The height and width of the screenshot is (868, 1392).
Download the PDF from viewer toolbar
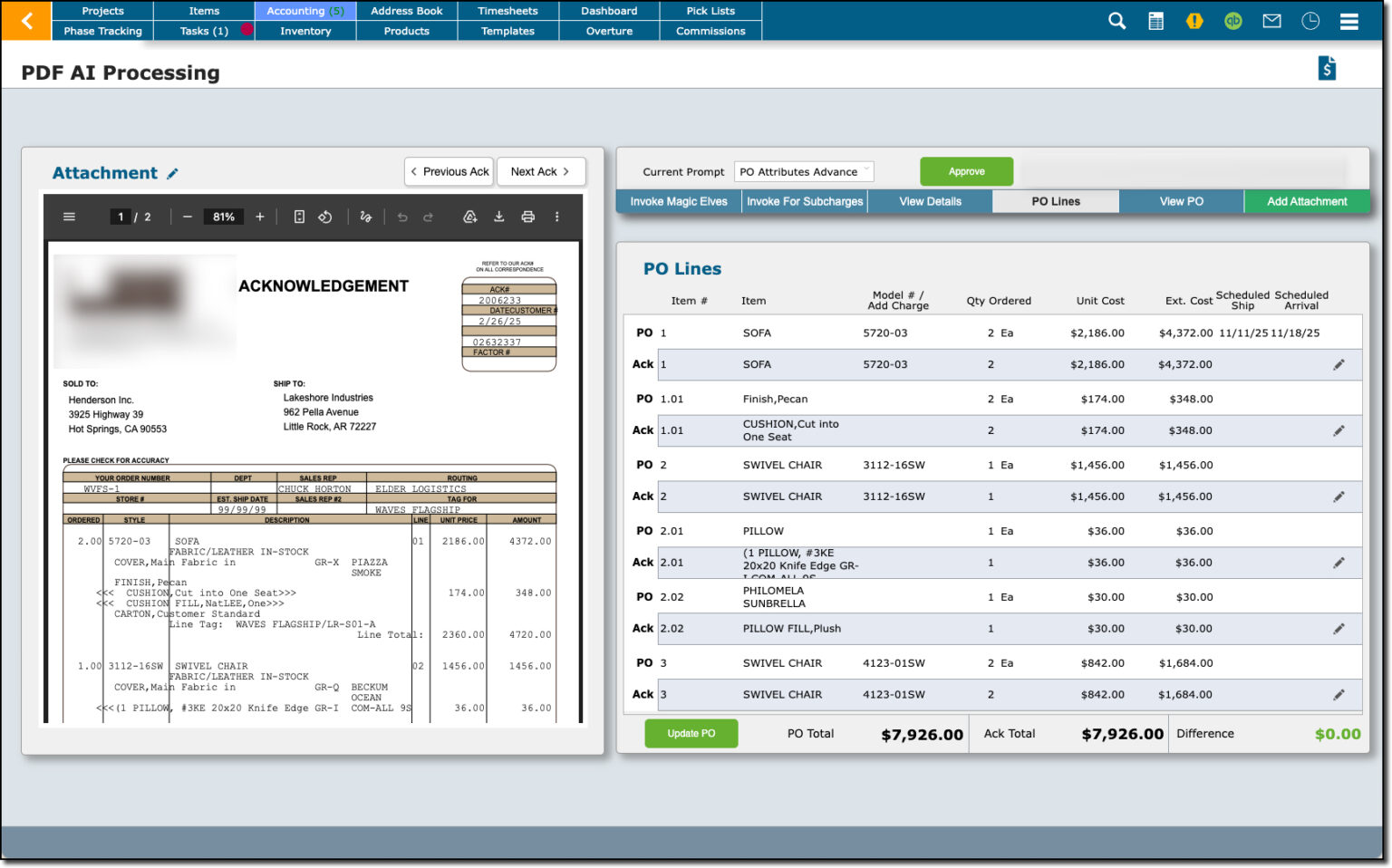click(x=498, y=217)
